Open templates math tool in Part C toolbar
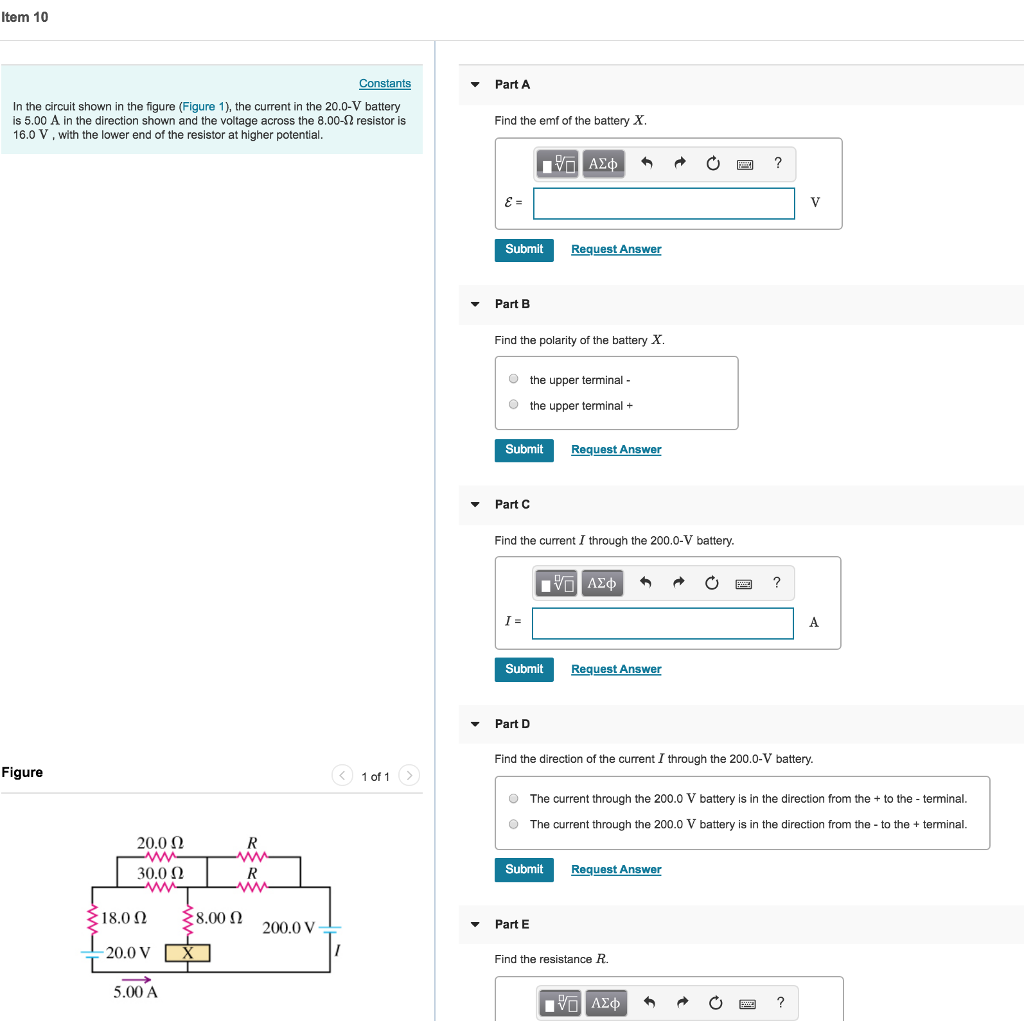Image resolution: width=1024 pixels, height=1021 pixels. tap(556, 583)
